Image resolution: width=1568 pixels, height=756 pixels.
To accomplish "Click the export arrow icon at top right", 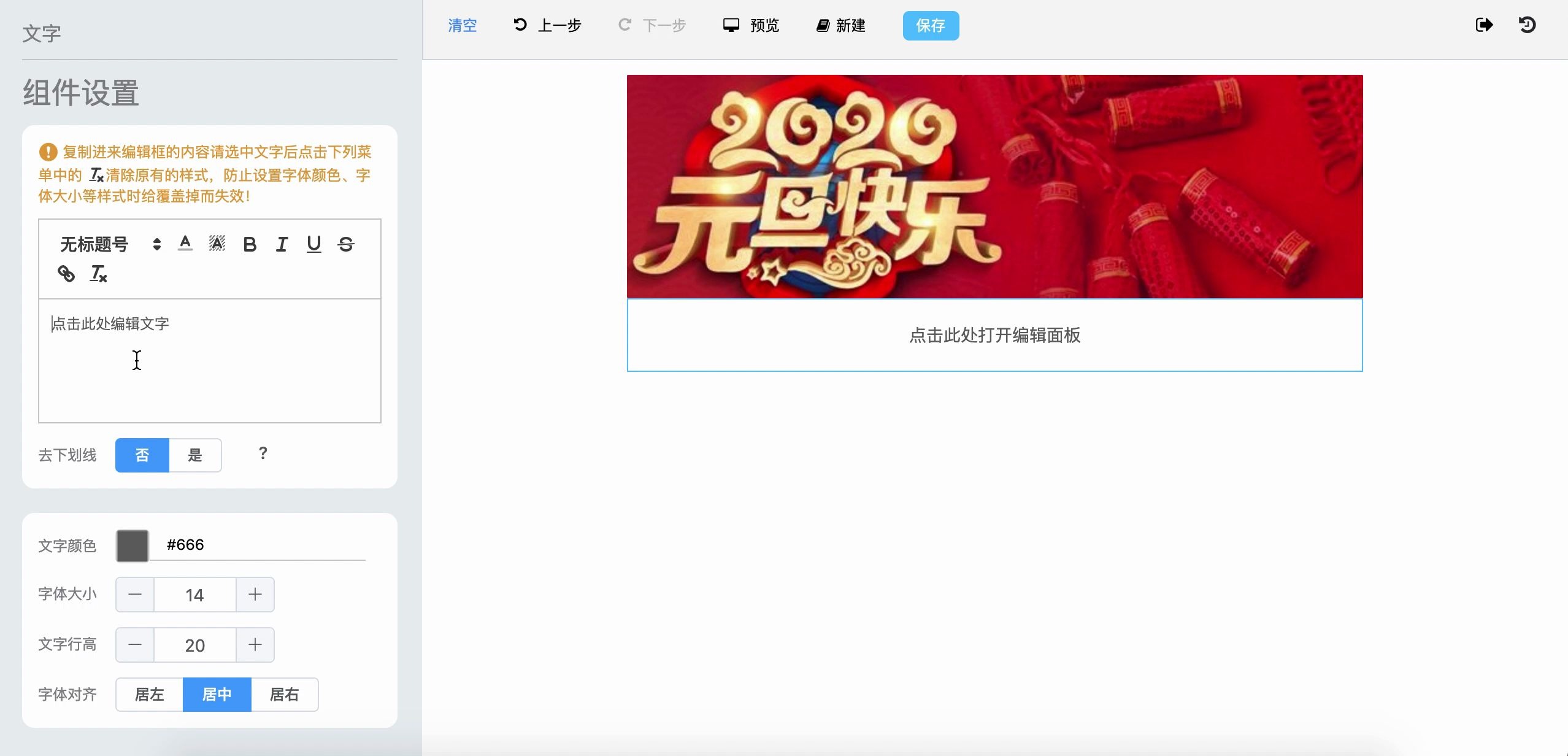I will (x=1484, y=25).
